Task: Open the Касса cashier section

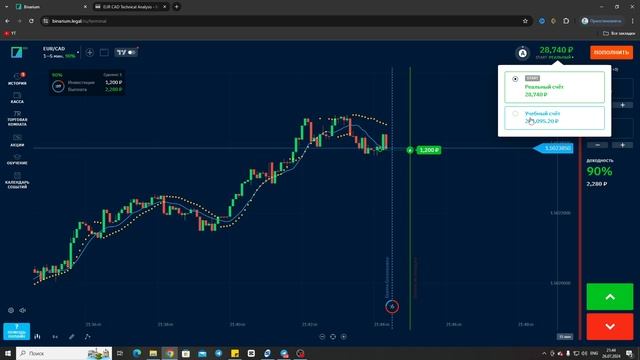Action: pyautogui.click(x=17, y=98)
